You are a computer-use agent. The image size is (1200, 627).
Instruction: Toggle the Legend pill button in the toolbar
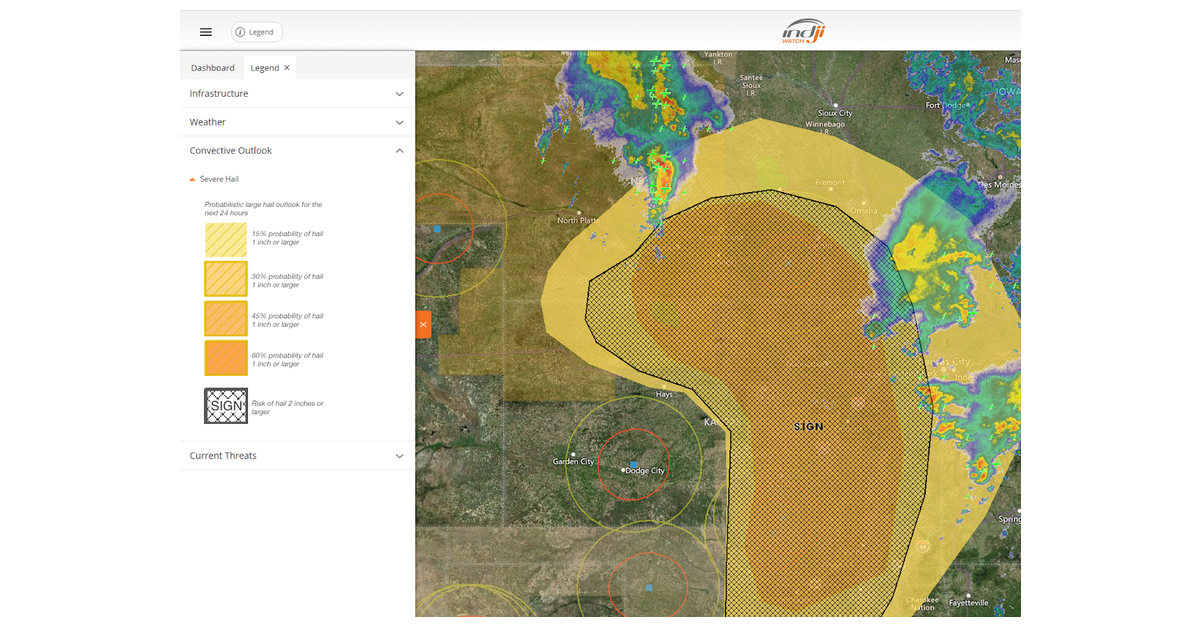256,31
